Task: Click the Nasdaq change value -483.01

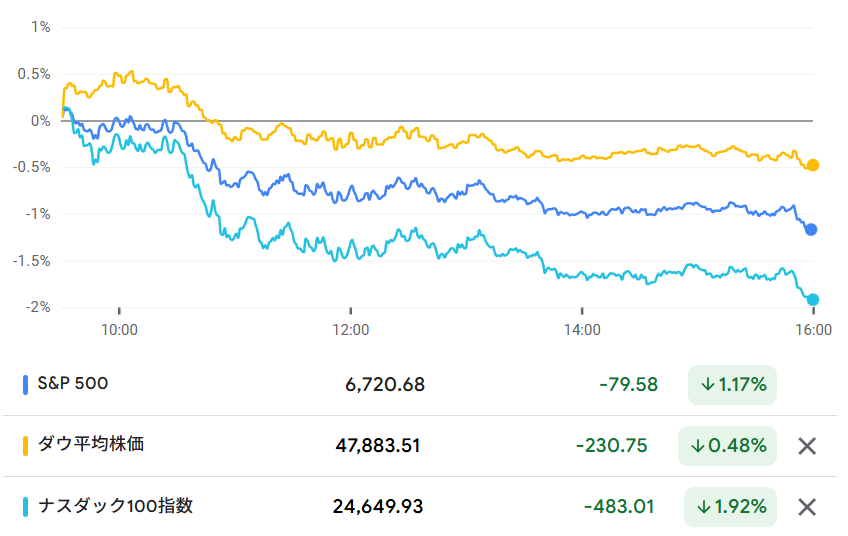Action: point(622,507)
